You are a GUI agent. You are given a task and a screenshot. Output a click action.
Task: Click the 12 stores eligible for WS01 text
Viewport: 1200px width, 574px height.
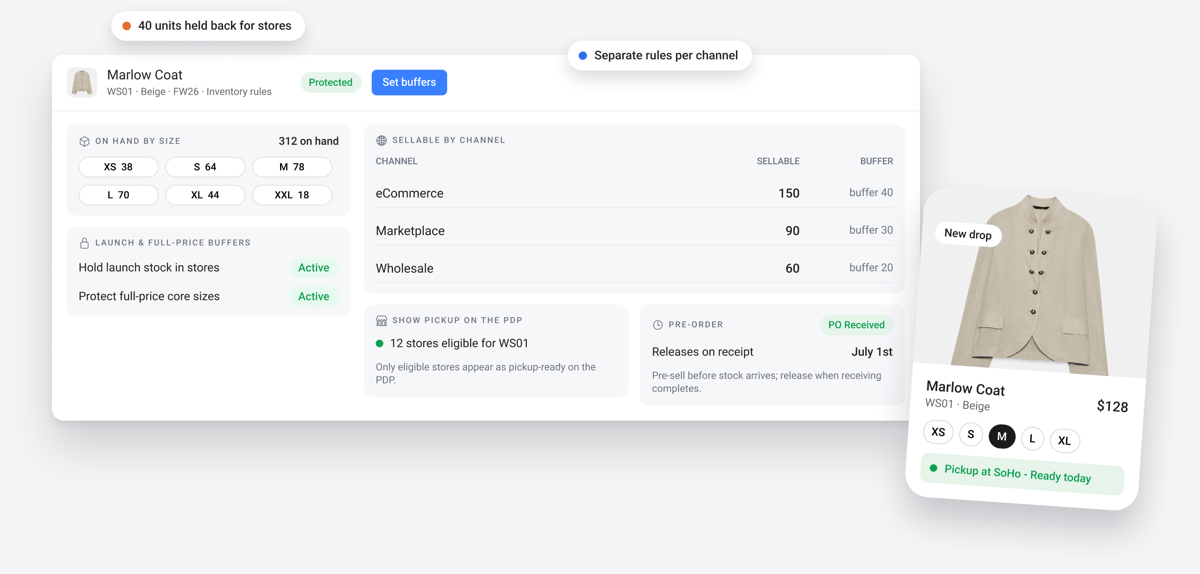click(x=458, y=343)
